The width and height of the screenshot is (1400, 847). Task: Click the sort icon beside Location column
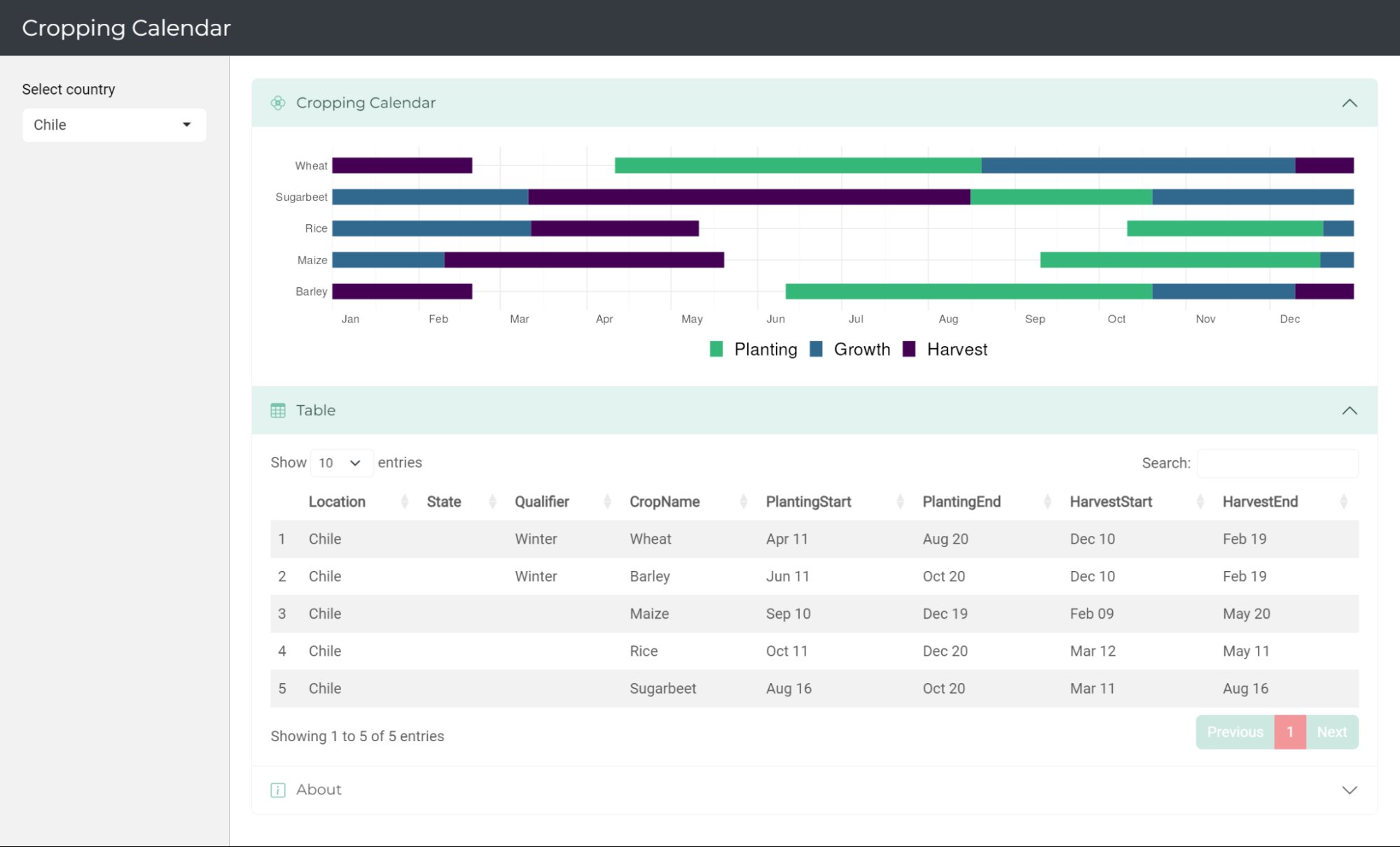click(405, 502)
